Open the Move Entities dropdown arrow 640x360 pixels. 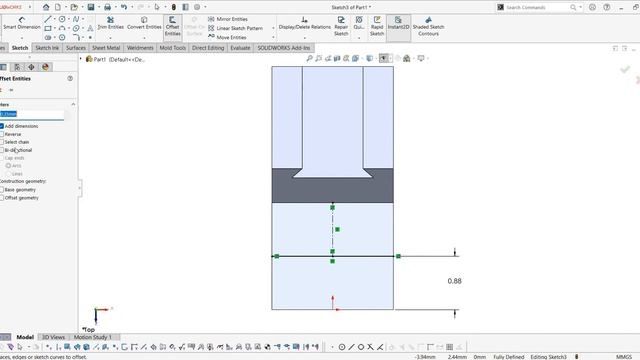click(x=273, y=37)
